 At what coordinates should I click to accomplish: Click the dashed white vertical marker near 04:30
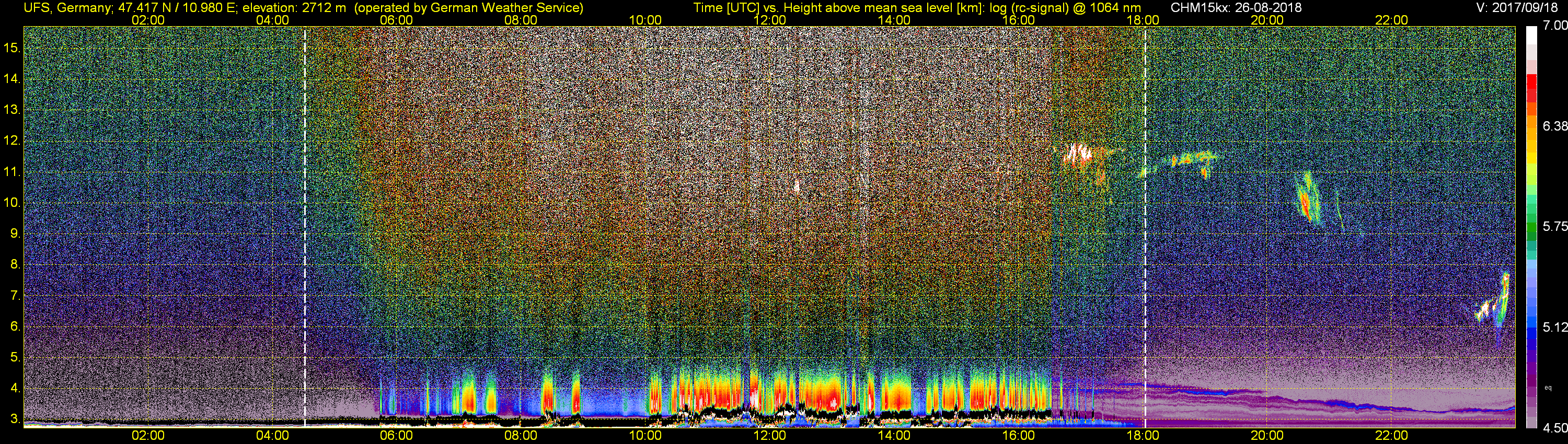tap(305, 226)
